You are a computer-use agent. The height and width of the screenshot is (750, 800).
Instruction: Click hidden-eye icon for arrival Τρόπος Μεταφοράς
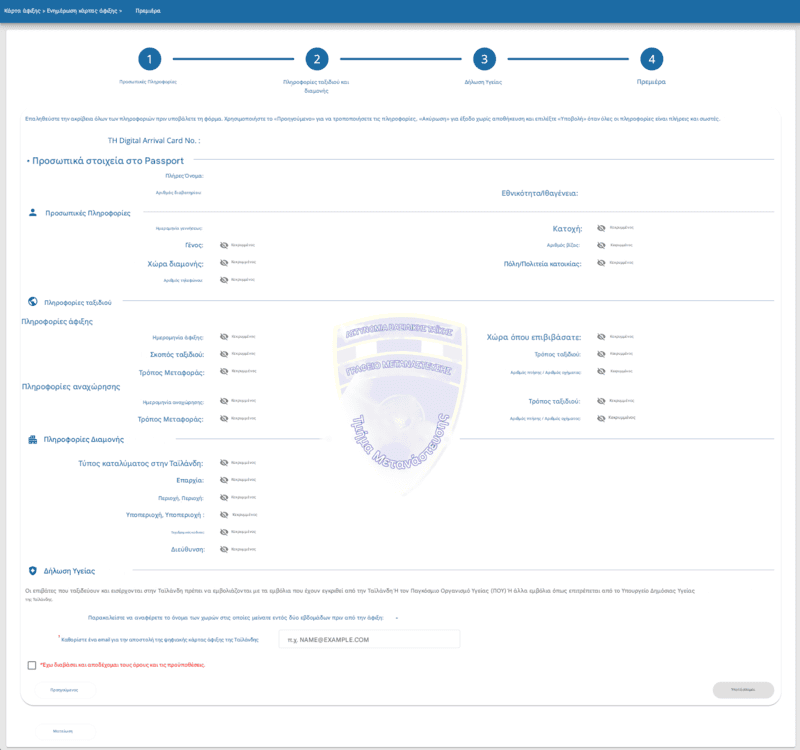223,371
